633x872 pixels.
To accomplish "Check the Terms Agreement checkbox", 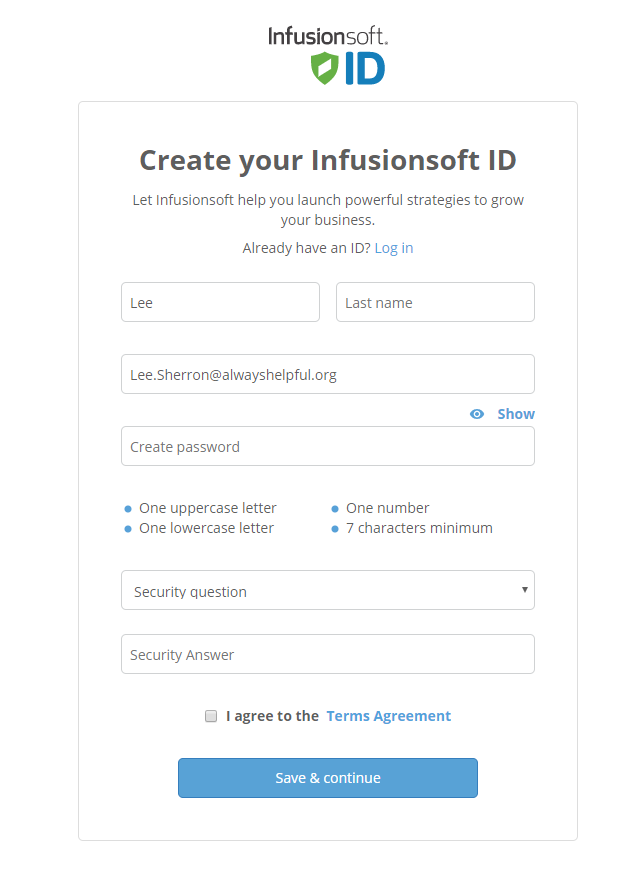I will coord(211,716).
